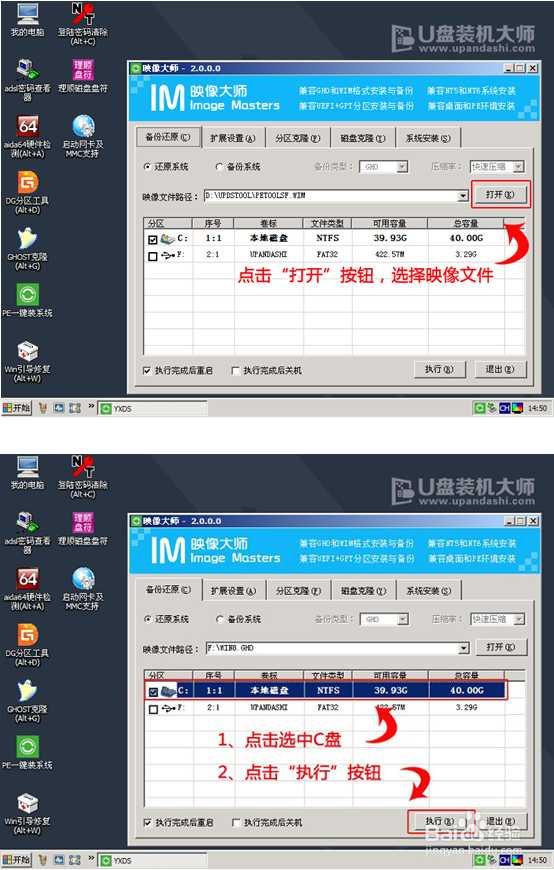Open 备份类型 GHO dropdown in upper screenshot

402,167
